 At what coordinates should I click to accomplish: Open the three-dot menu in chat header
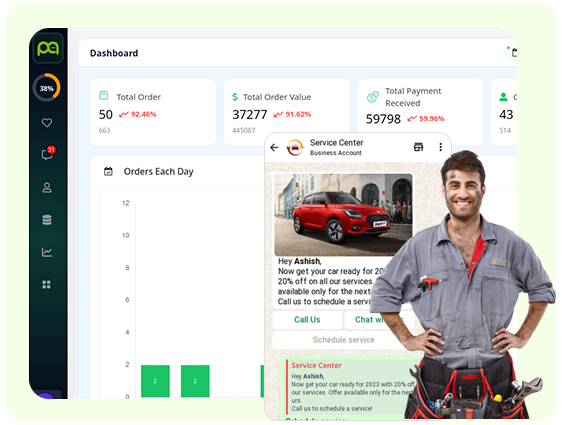(x=440, y=147)
